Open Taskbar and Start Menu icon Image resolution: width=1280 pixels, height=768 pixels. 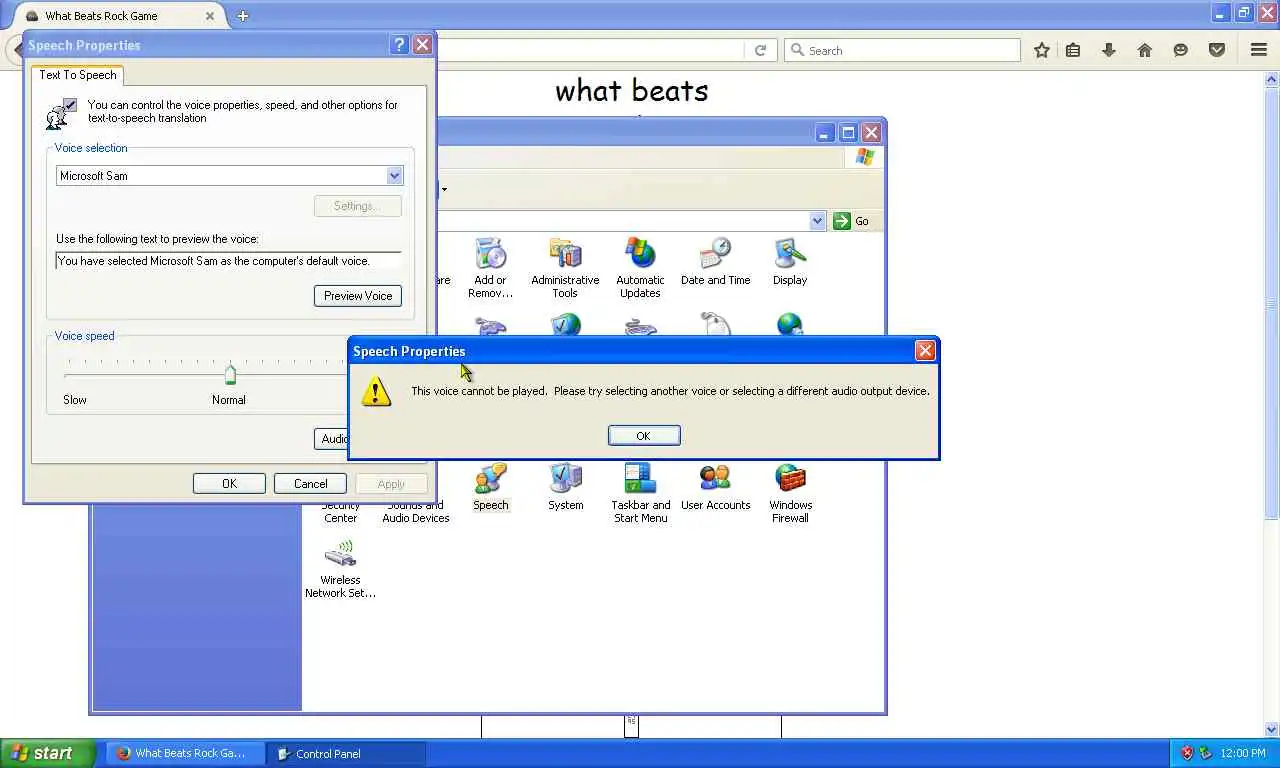(641, 492)
